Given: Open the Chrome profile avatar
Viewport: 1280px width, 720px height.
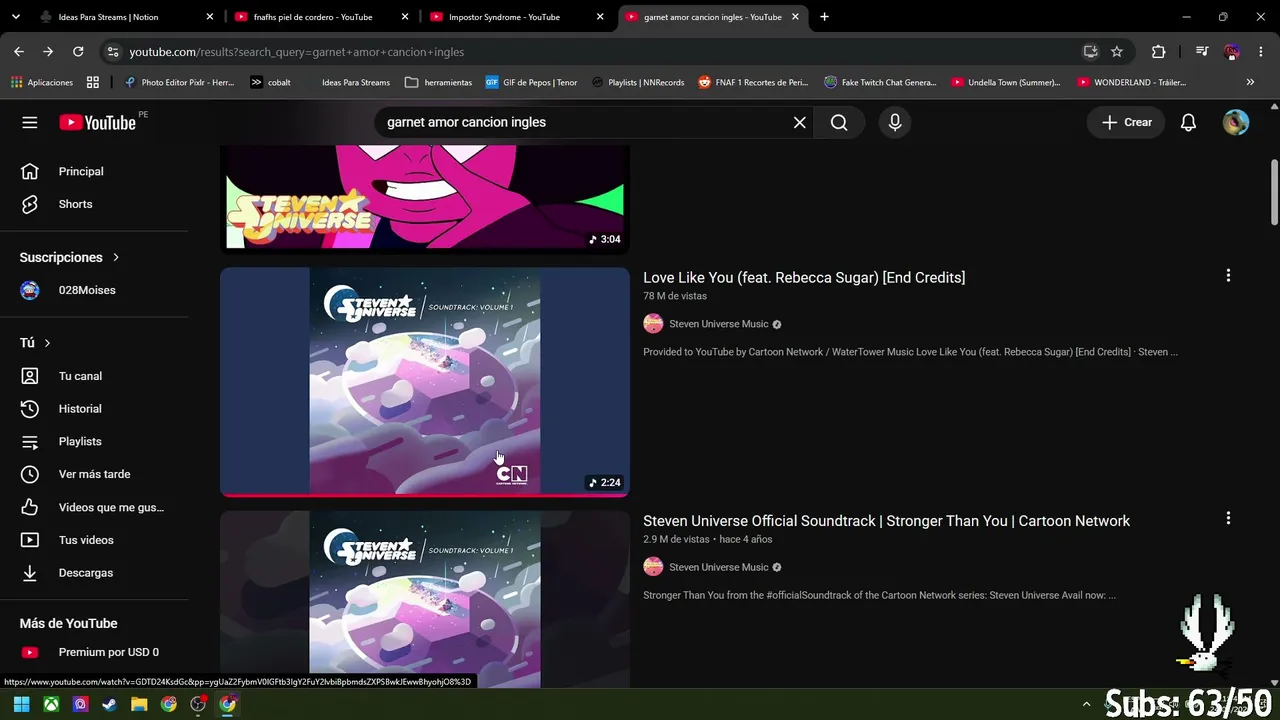Looking at the screenshot, I should tap(1232, 52).
